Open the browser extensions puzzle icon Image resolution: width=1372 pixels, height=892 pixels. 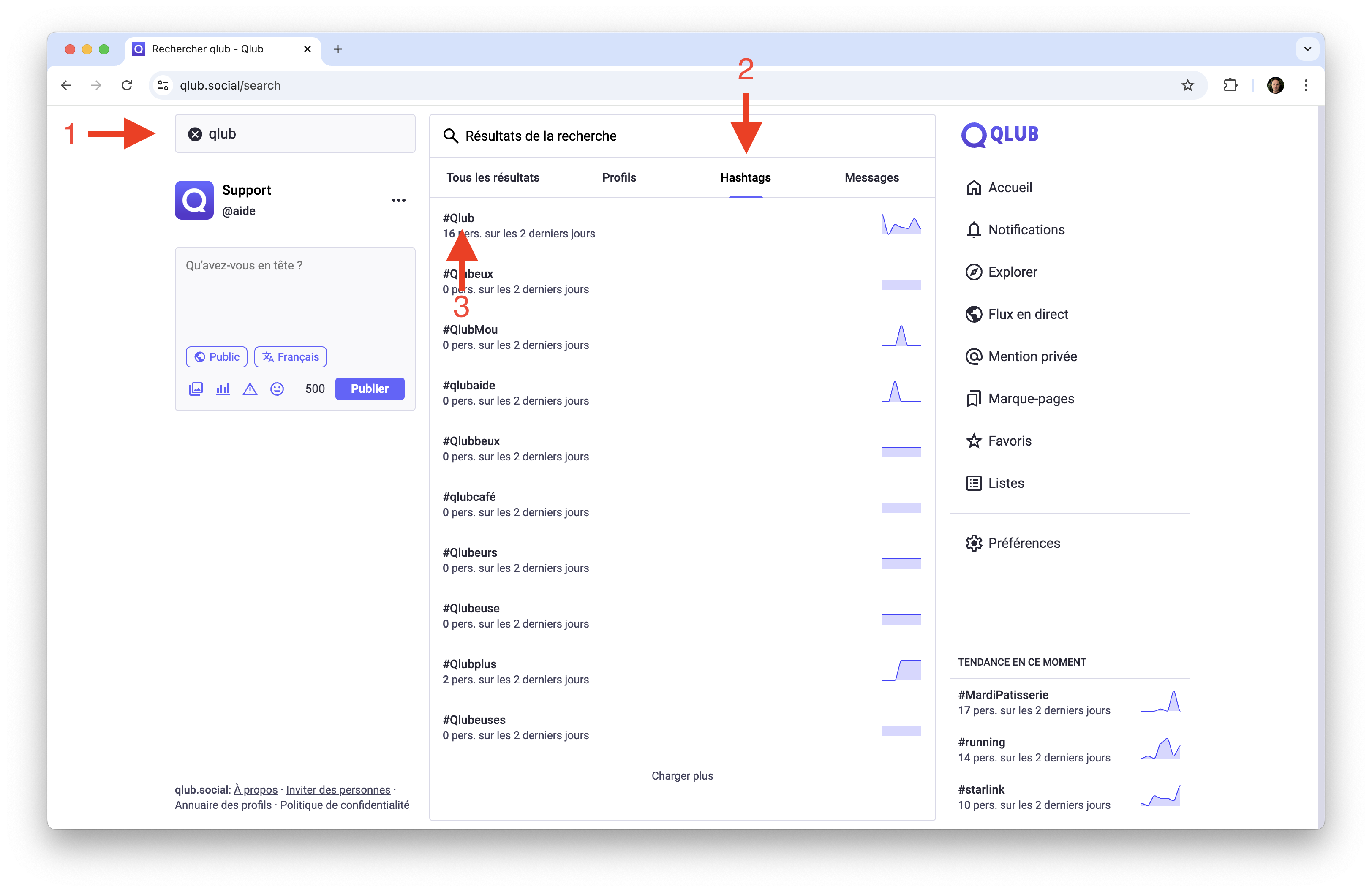click(1230, 85)
